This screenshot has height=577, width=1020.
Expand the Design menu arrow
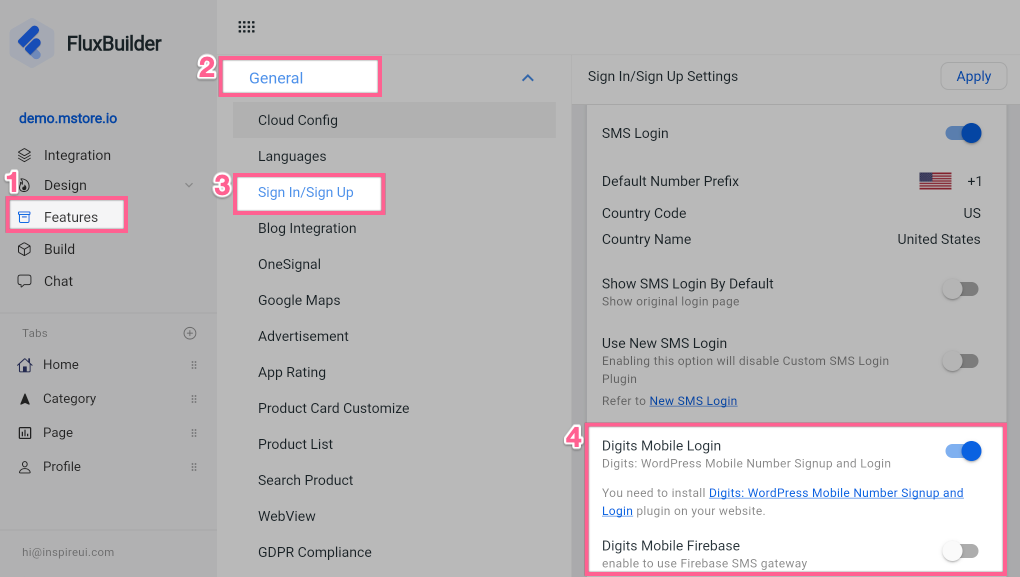[x=189, y=185]
